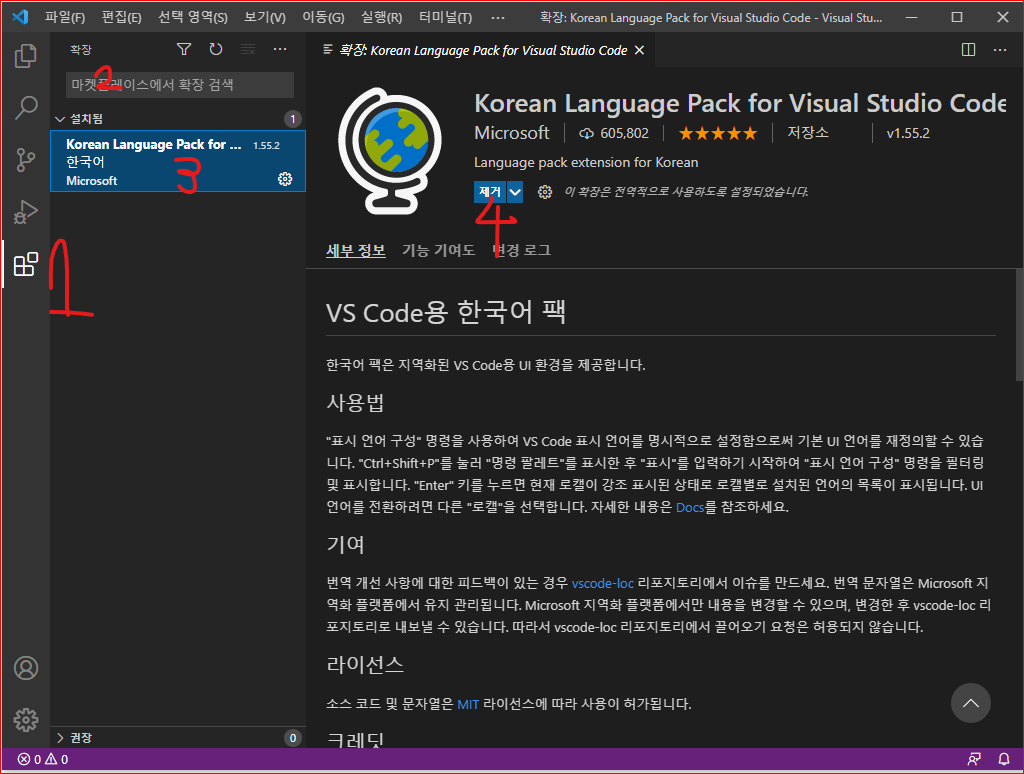Open the Run and Debug view
1024x774 pixels.
coord(25,212)
